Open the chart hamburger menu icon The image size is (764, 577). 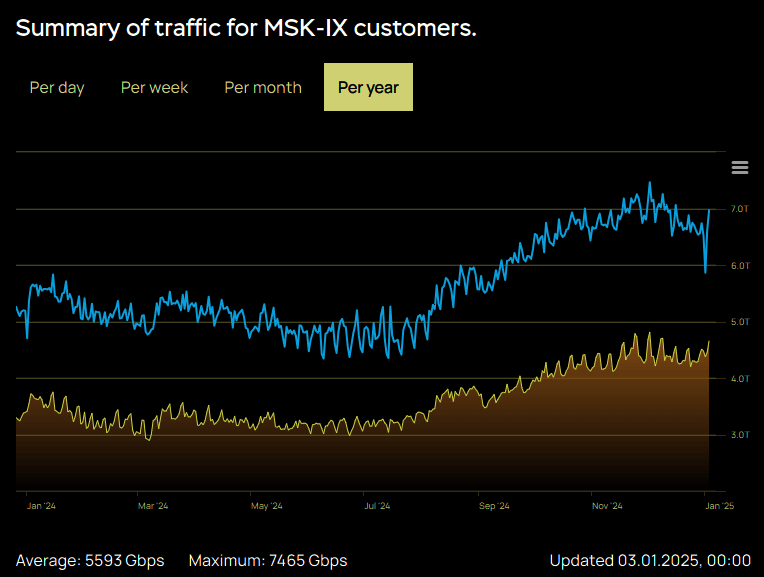[x=740, y=167]
